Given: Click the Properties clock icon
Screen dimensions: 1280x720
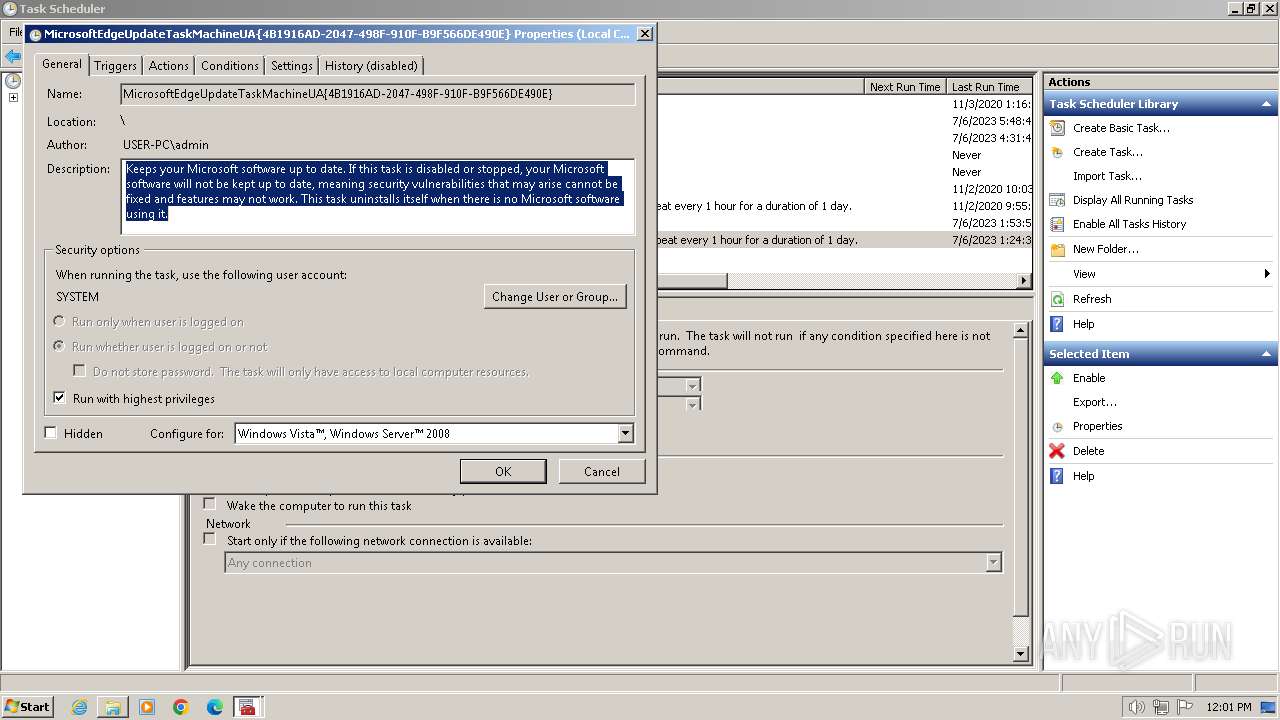Looking at the screenshot, I should click(1057, 427).
